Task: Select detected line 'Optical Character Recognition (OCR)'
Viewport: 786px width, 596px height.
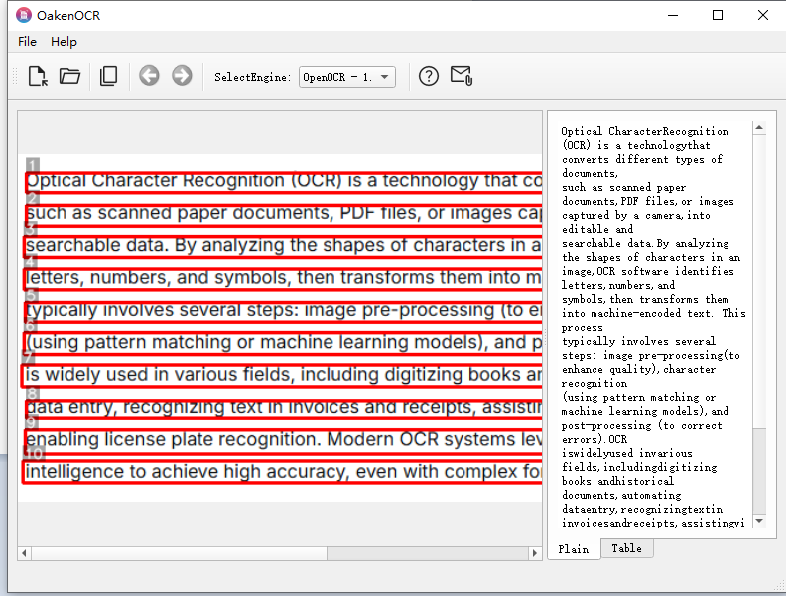Action: click(284, 181)
